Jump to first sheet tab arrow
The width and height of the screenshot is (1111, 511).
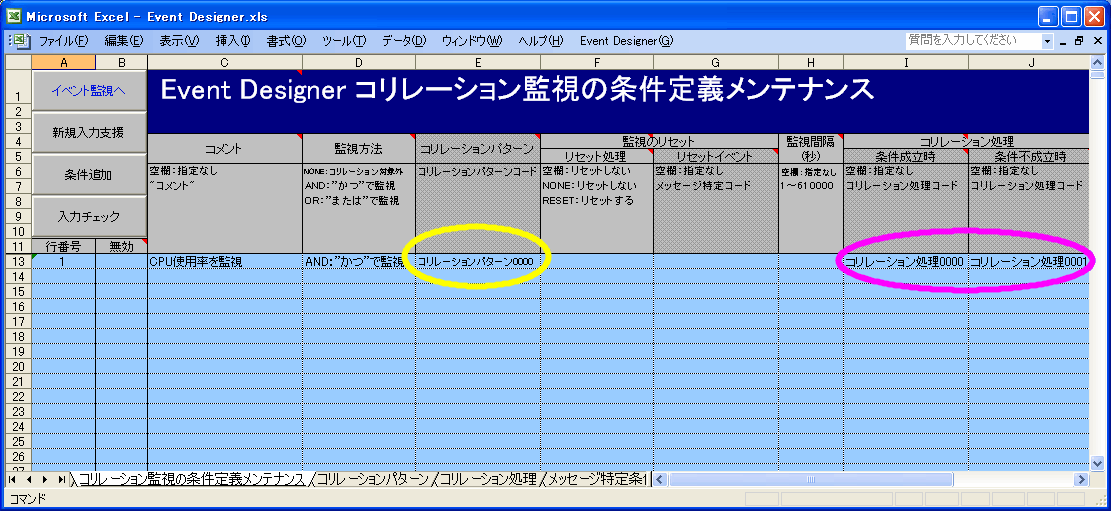[13, 480]
